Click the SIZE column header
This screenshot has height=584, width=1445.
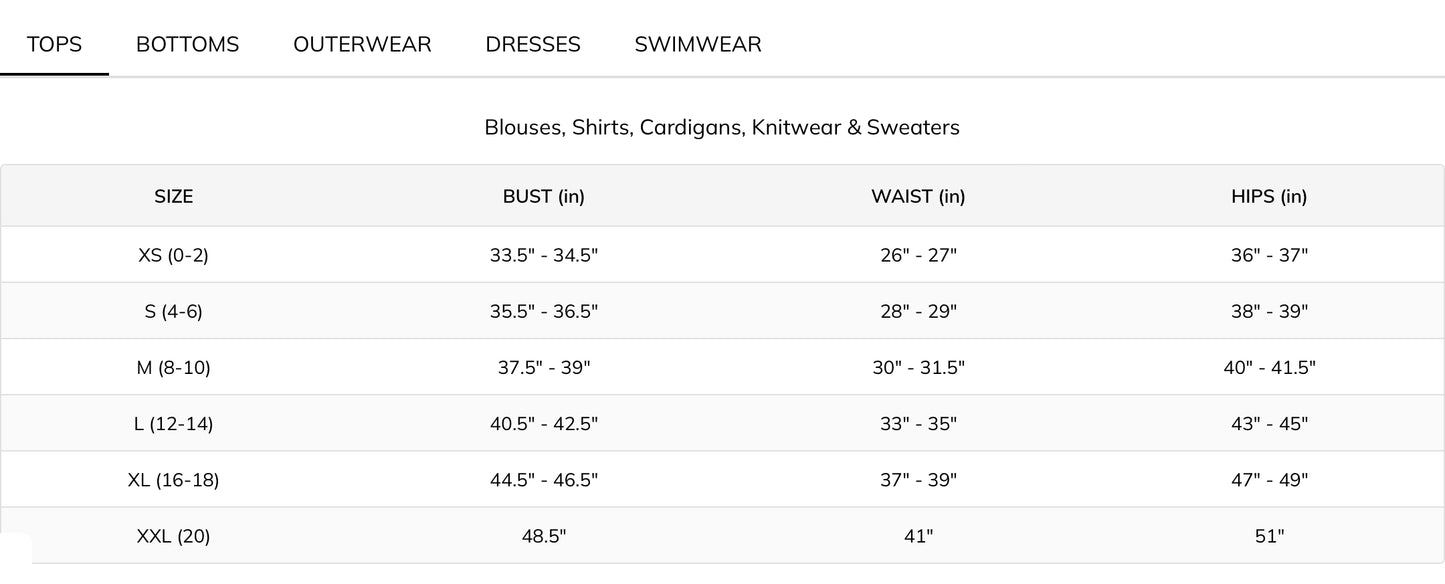[174, 196]
